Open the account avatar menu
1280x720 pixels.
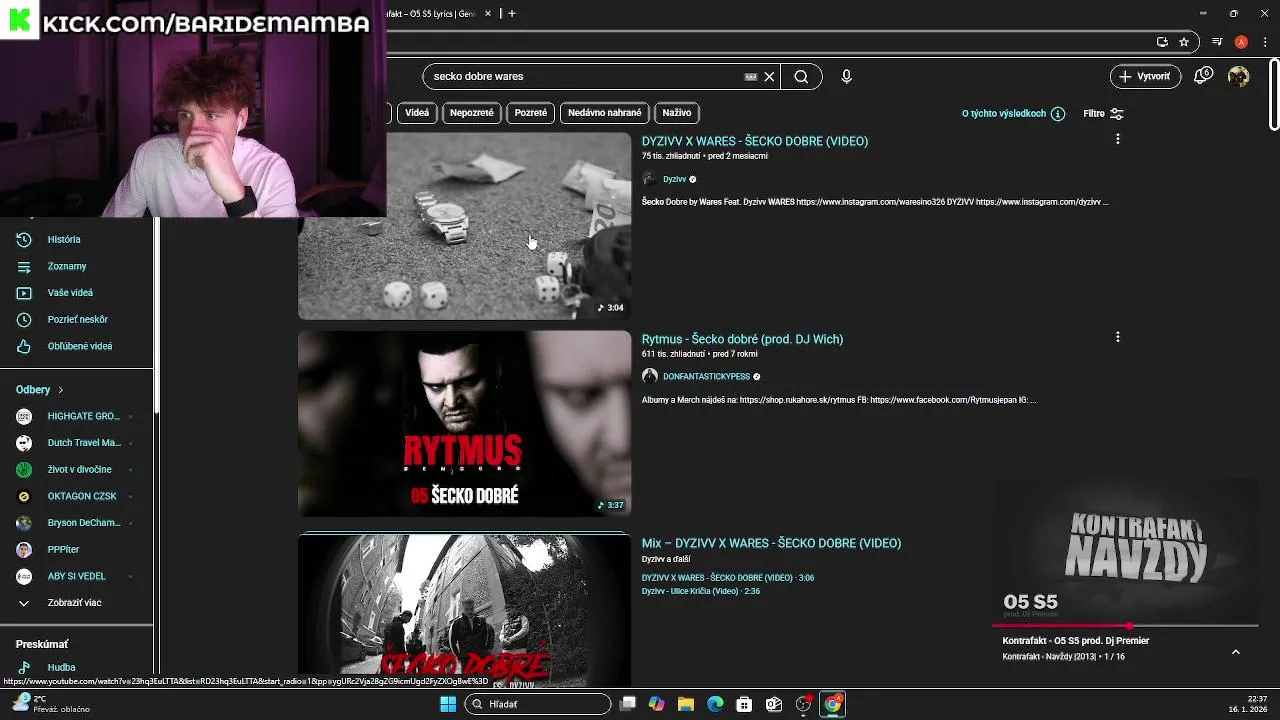click(x=1239, y=76)
